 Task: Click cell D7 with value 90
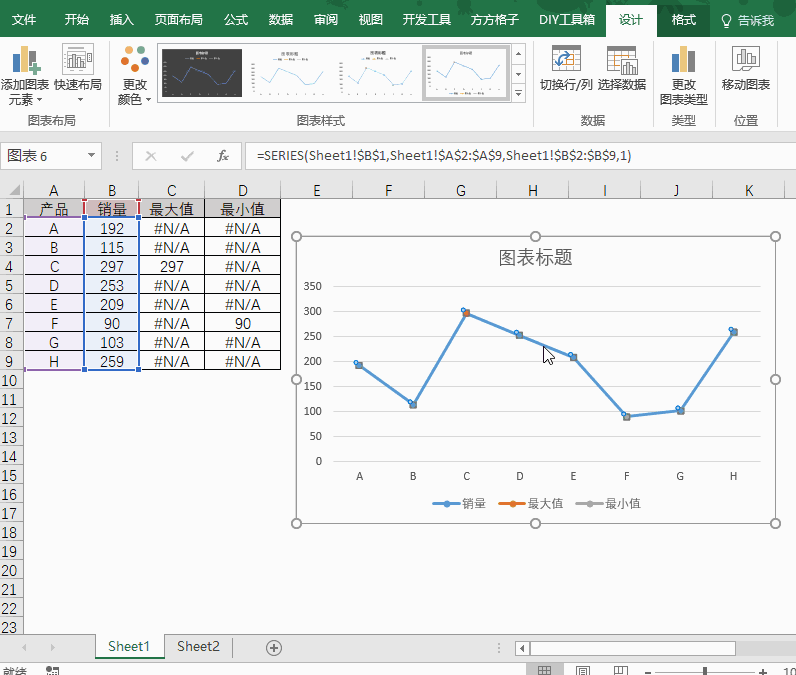(243, 323)
